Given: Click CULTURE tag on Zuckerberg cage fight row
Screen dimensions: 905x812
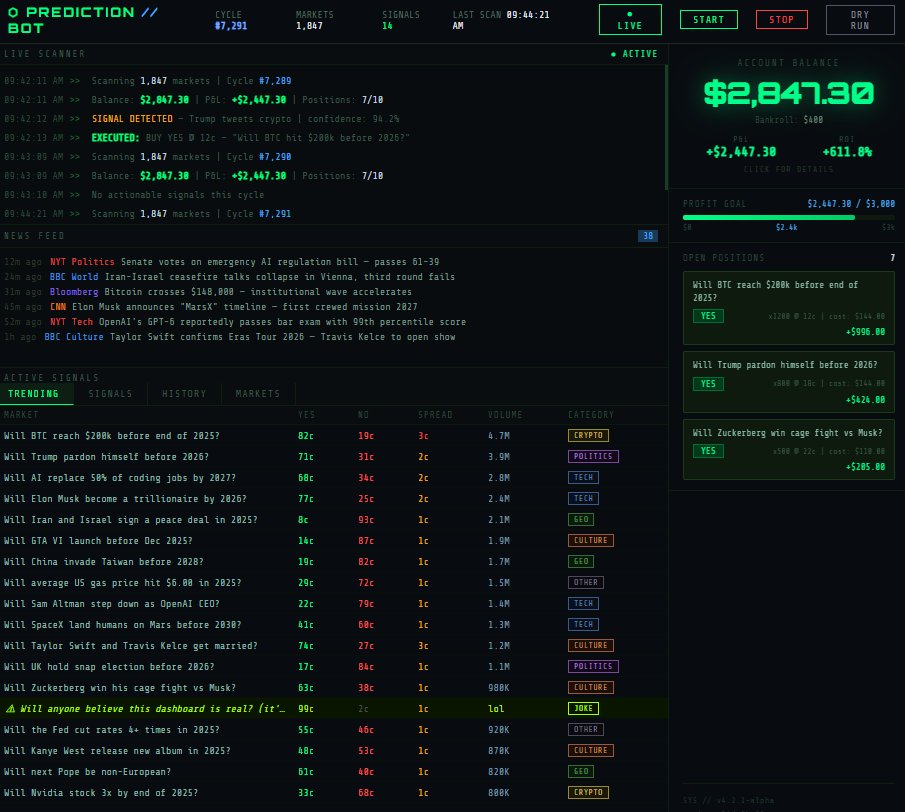Looking at the screenshot, I should [x=590, y=687].
